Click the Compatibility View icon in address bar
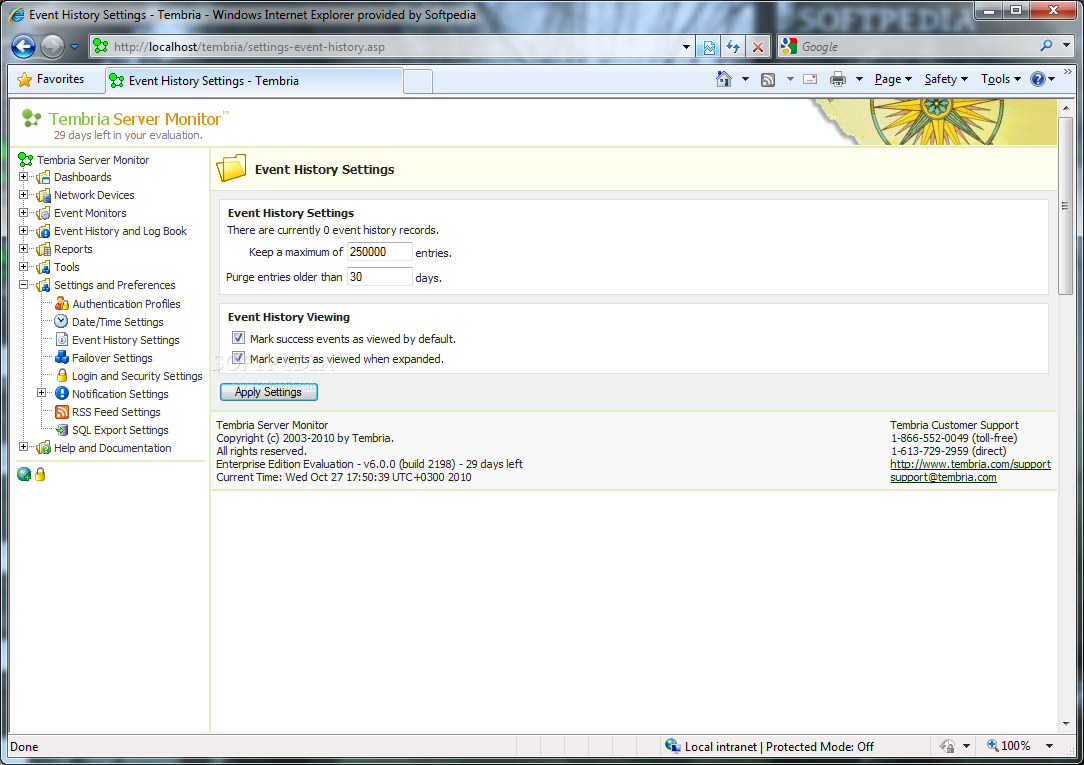 (x=709, y=47)
